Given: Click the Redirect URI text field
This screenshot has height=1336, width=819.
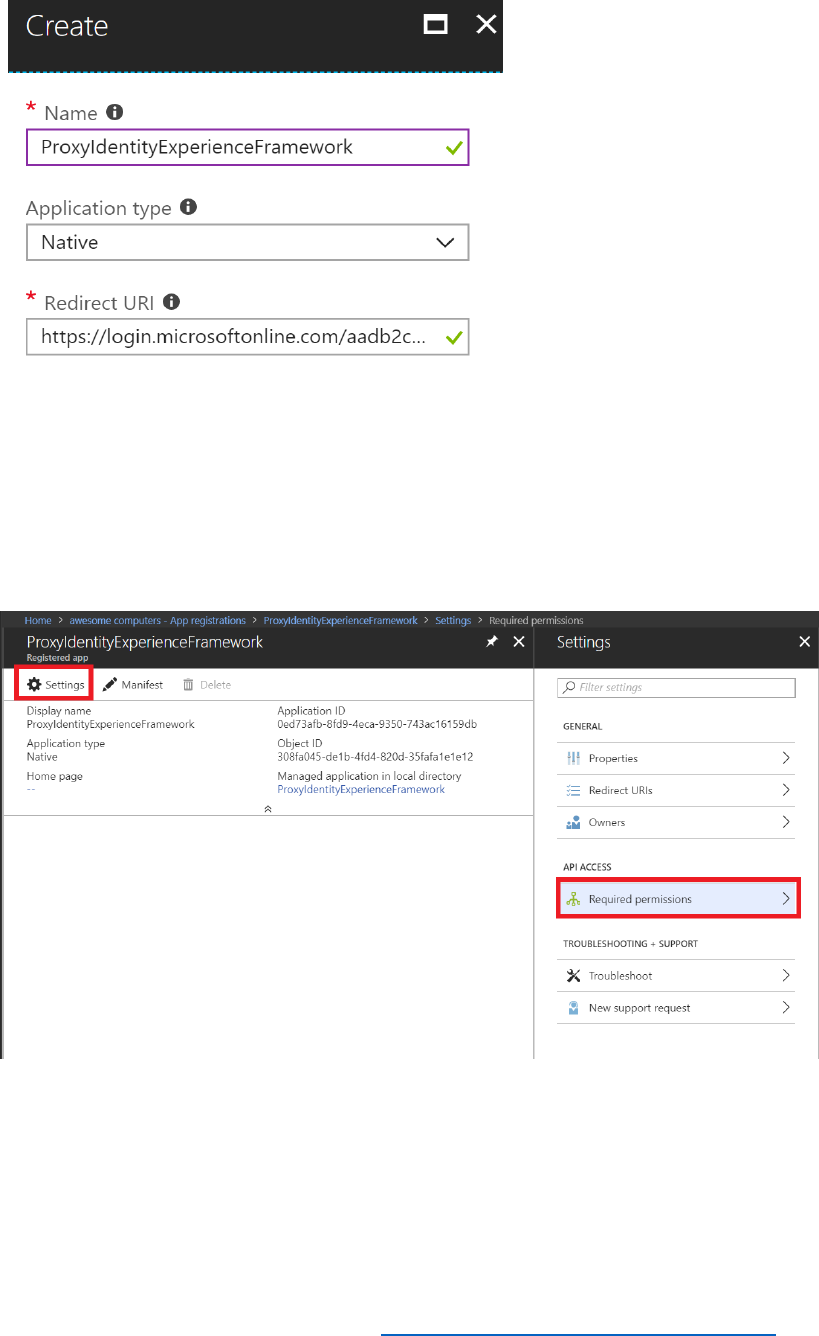Looking at the screenshot, I should pyautogui.click(x=237, y=338).
